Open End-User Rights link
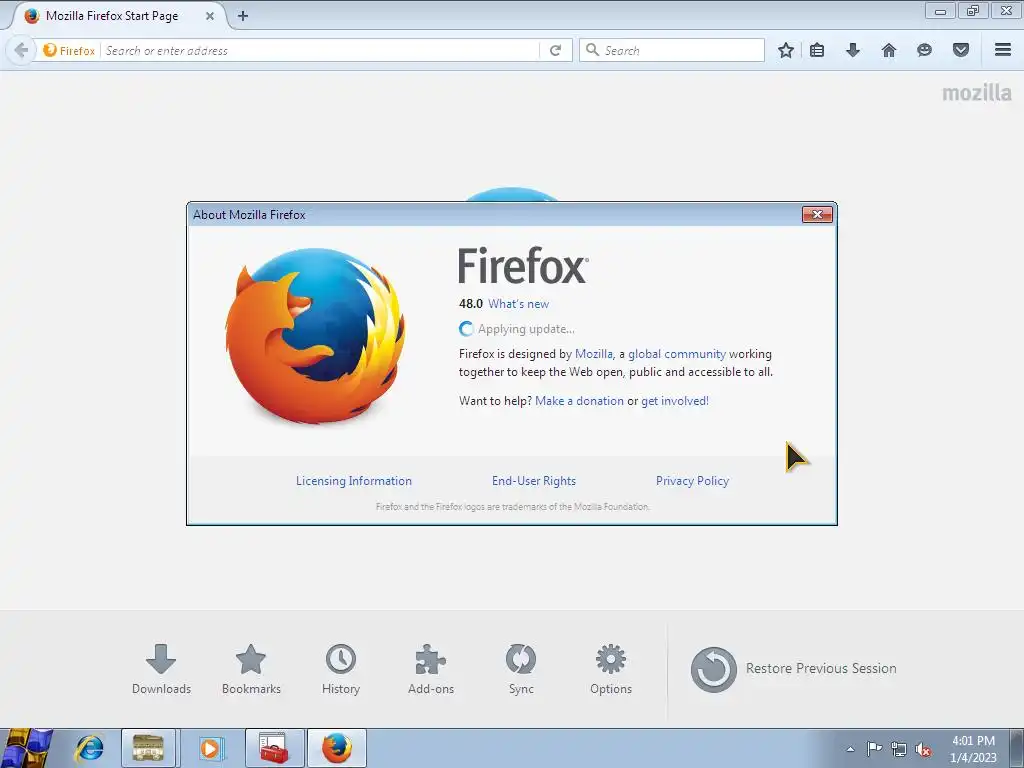1024x768 pixels. coord(534,481)
